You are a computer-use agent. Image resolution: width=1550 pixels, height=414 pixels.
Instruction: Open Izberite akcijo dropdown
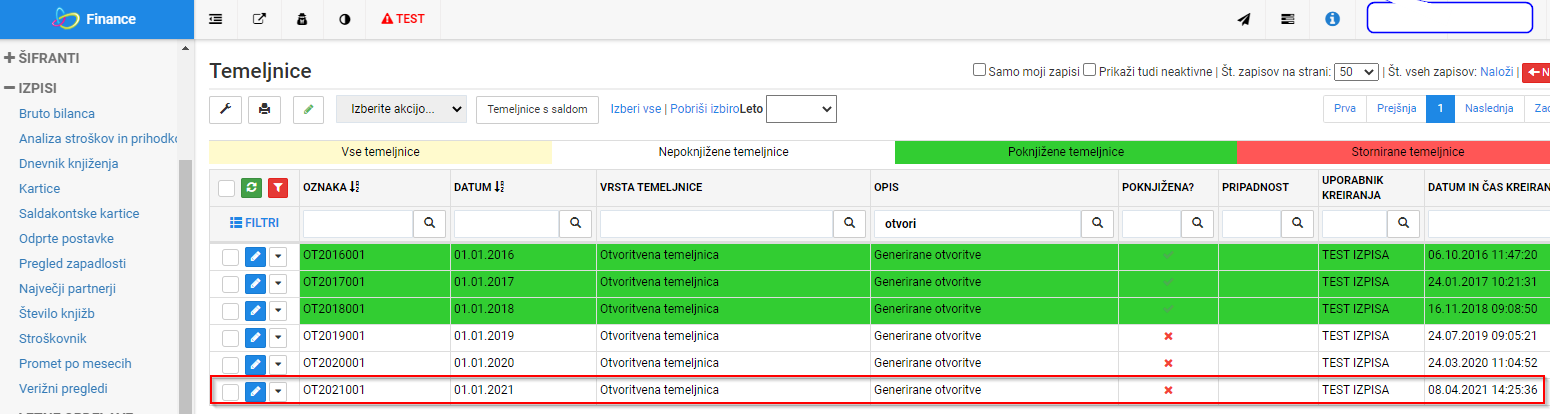click(401, 109)
